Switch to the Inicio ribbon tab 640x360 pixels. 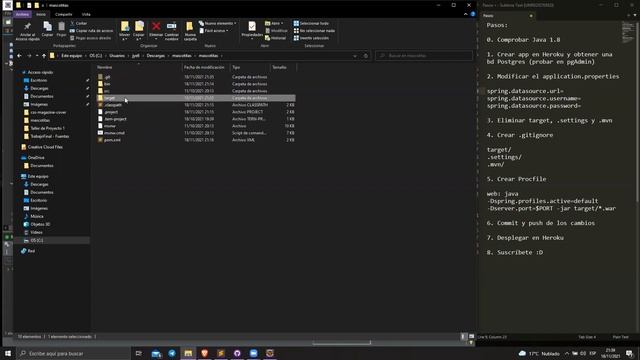[x=41, y=14]
